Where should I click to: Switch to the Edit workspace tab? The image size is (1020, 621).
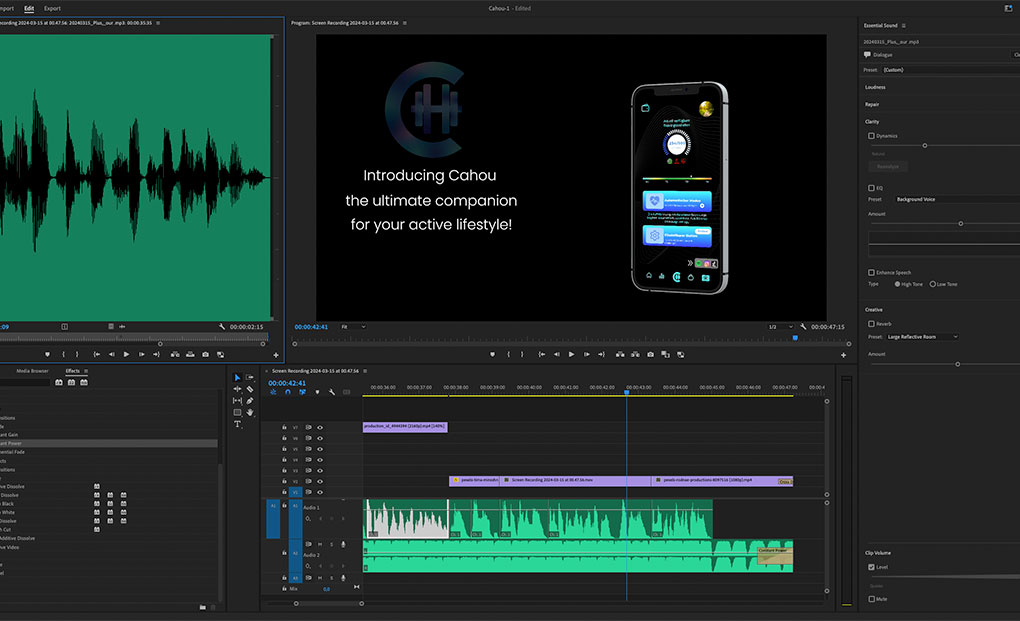[29, 8]
